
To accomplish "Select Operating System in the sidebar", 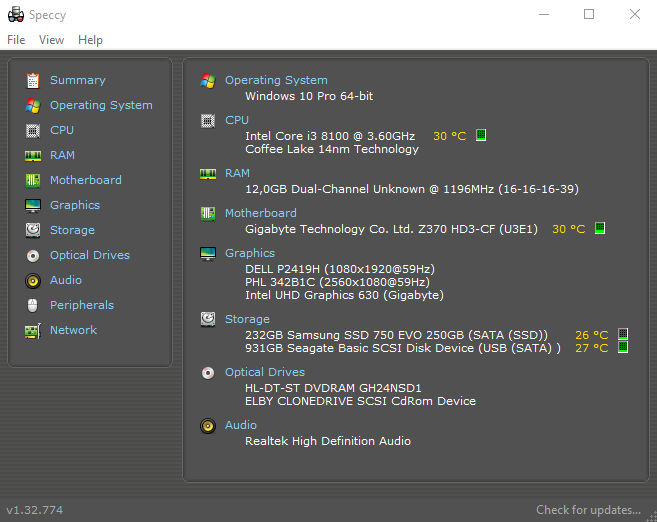I will (x=101, y=105).
